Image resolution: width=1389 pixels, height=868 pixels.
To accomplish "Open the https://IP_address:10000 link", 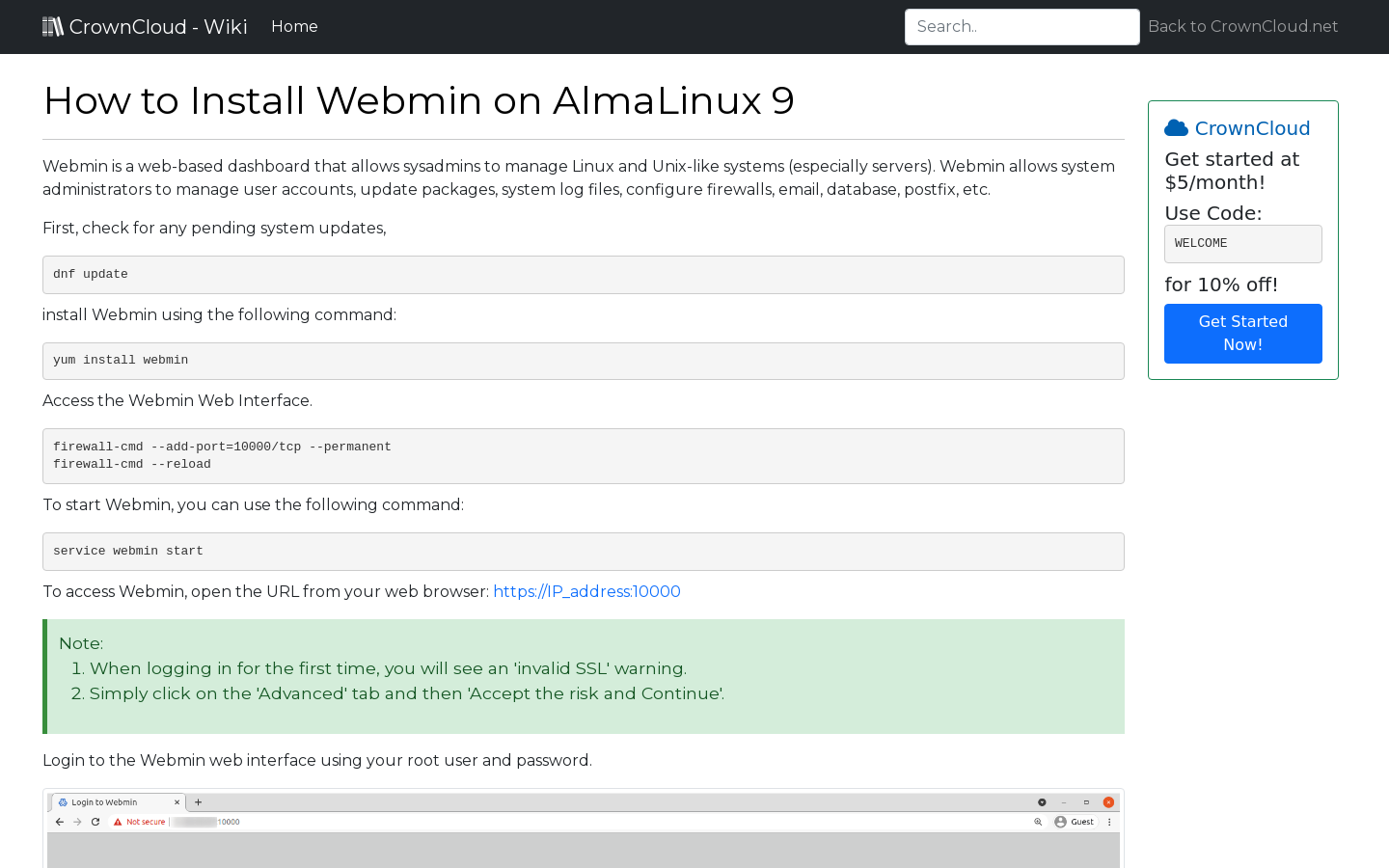I will [x=586, y=591].
